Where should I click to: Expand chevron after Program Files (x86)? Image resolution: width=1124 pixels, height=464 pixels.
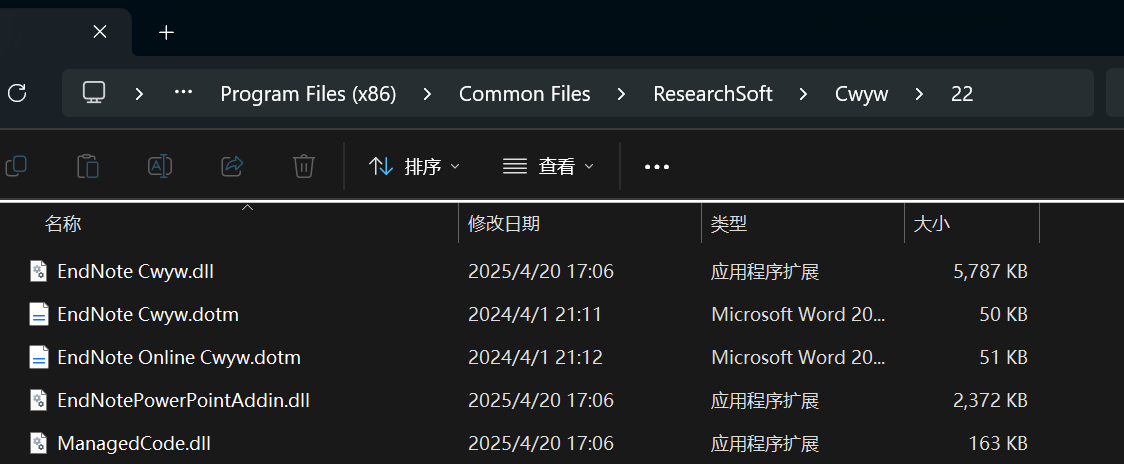coord(427,93)
